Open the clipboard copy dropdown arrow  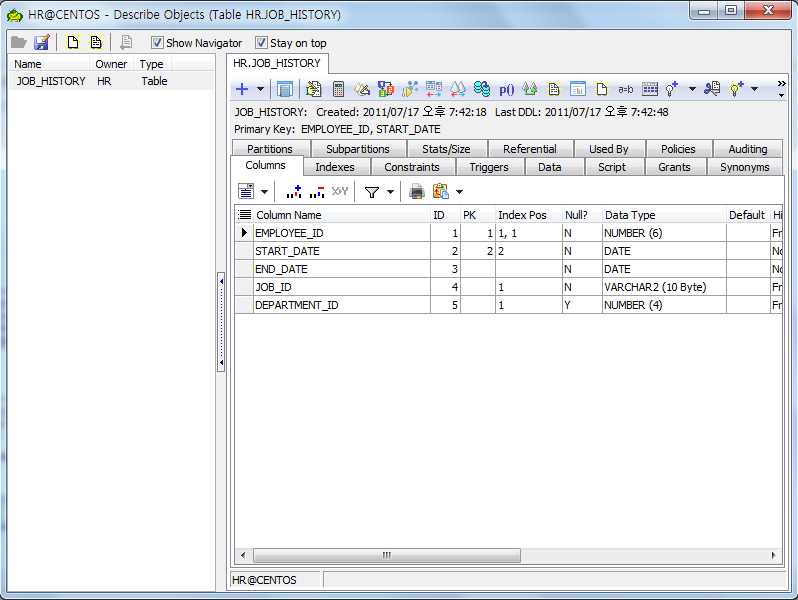tap(460, 191)
